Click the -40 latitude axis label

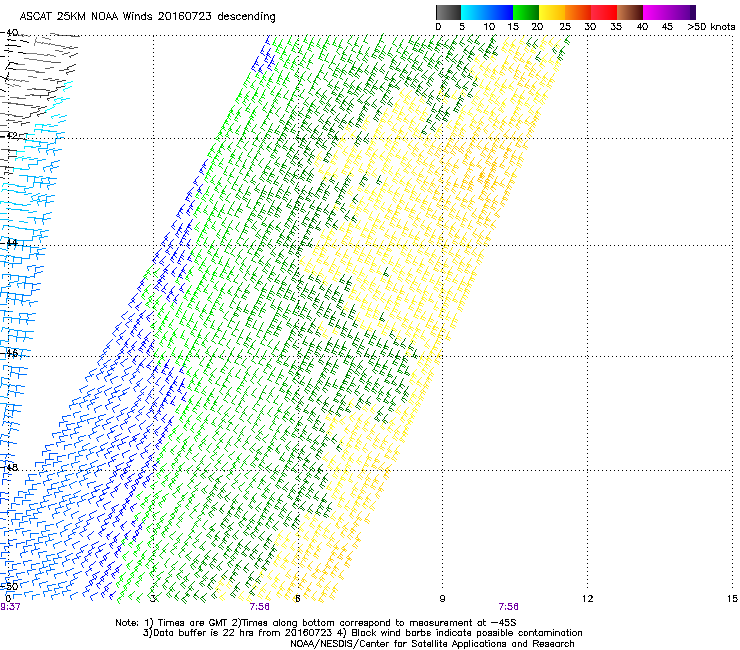[x=9, y=33]
